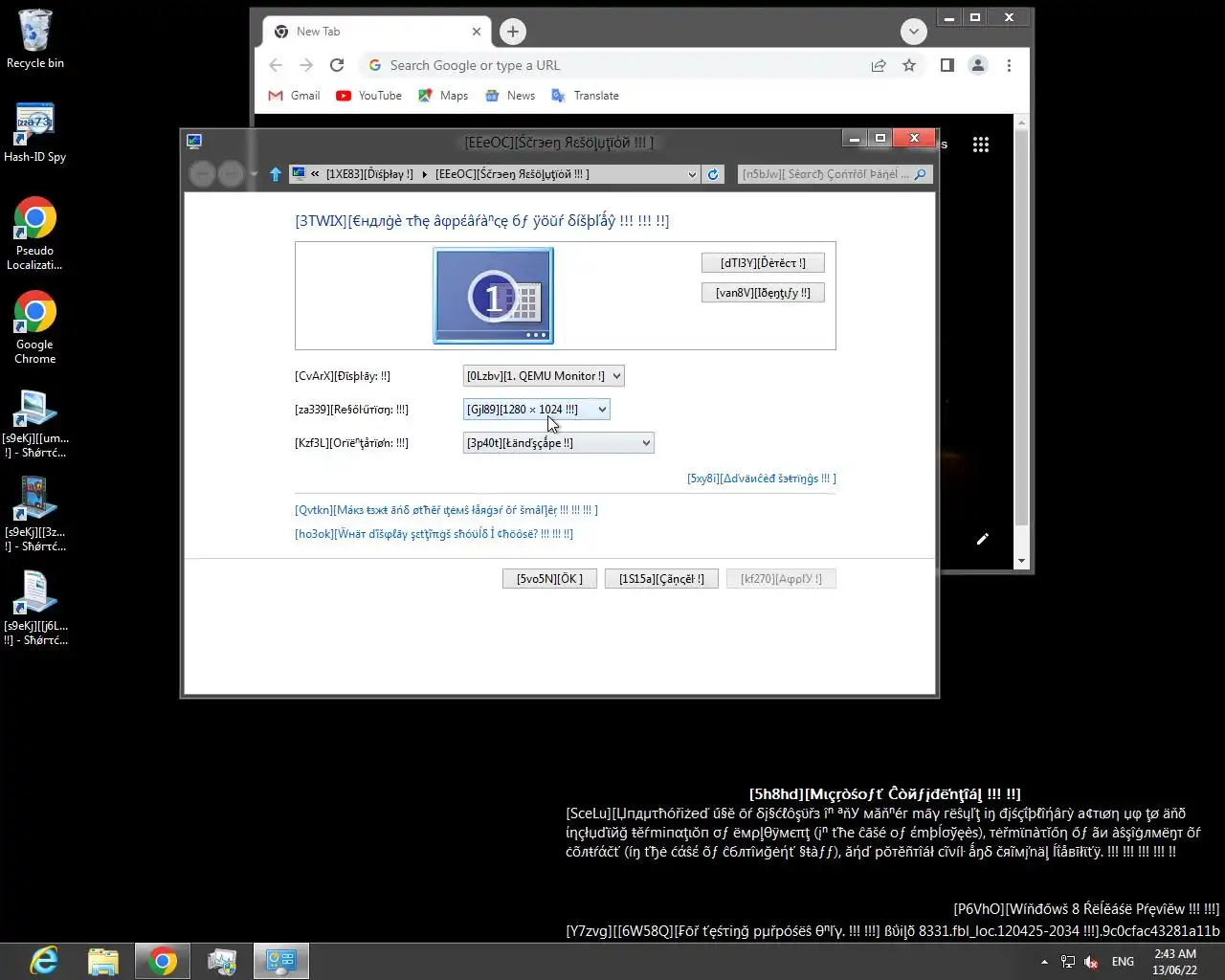Open Chrome side panel icon
The image size is (1225, 980).
click(947, 65)
